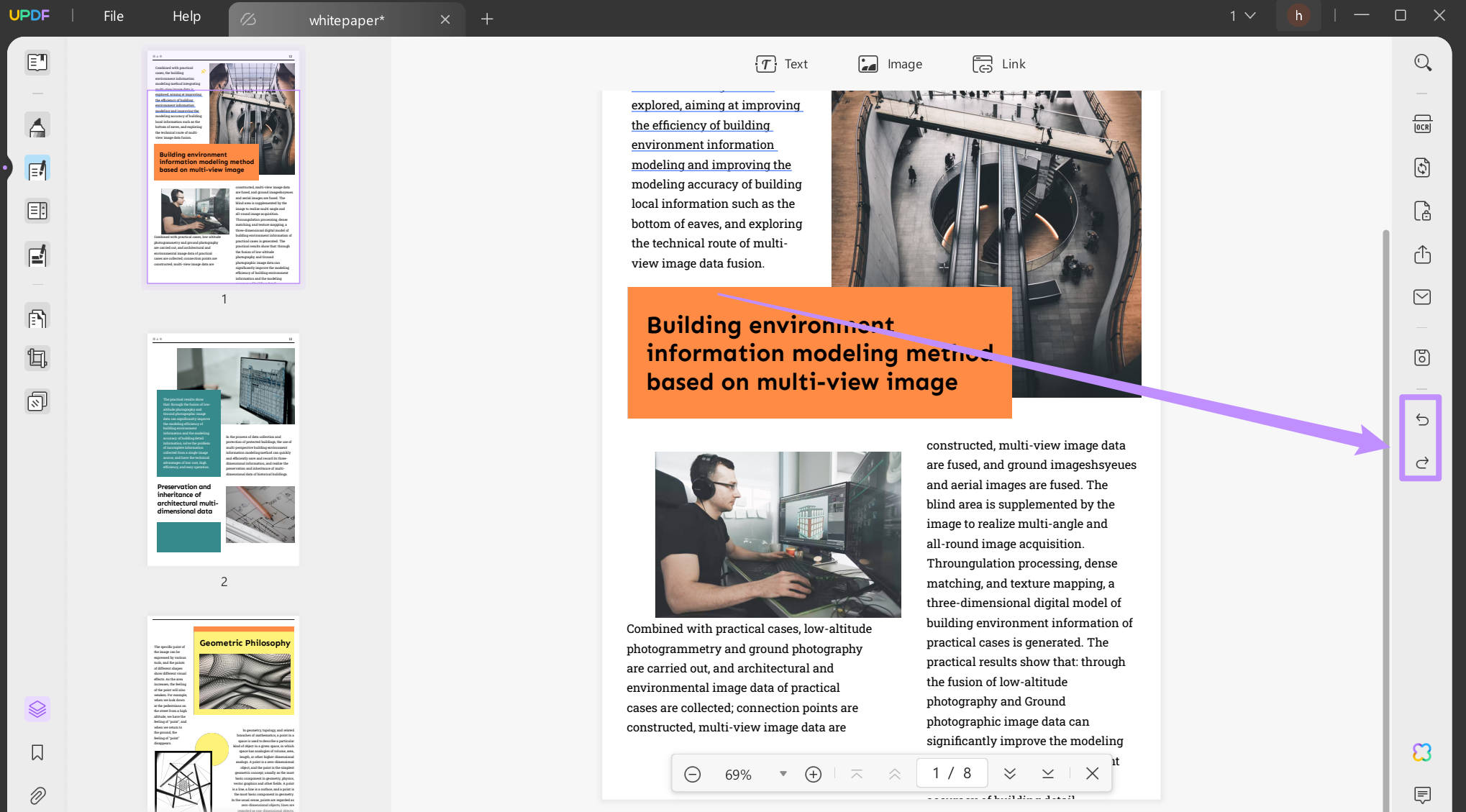Screen dimensions: 1466x812
Task: Open the Layers panel icon
Action: [37, 709]
